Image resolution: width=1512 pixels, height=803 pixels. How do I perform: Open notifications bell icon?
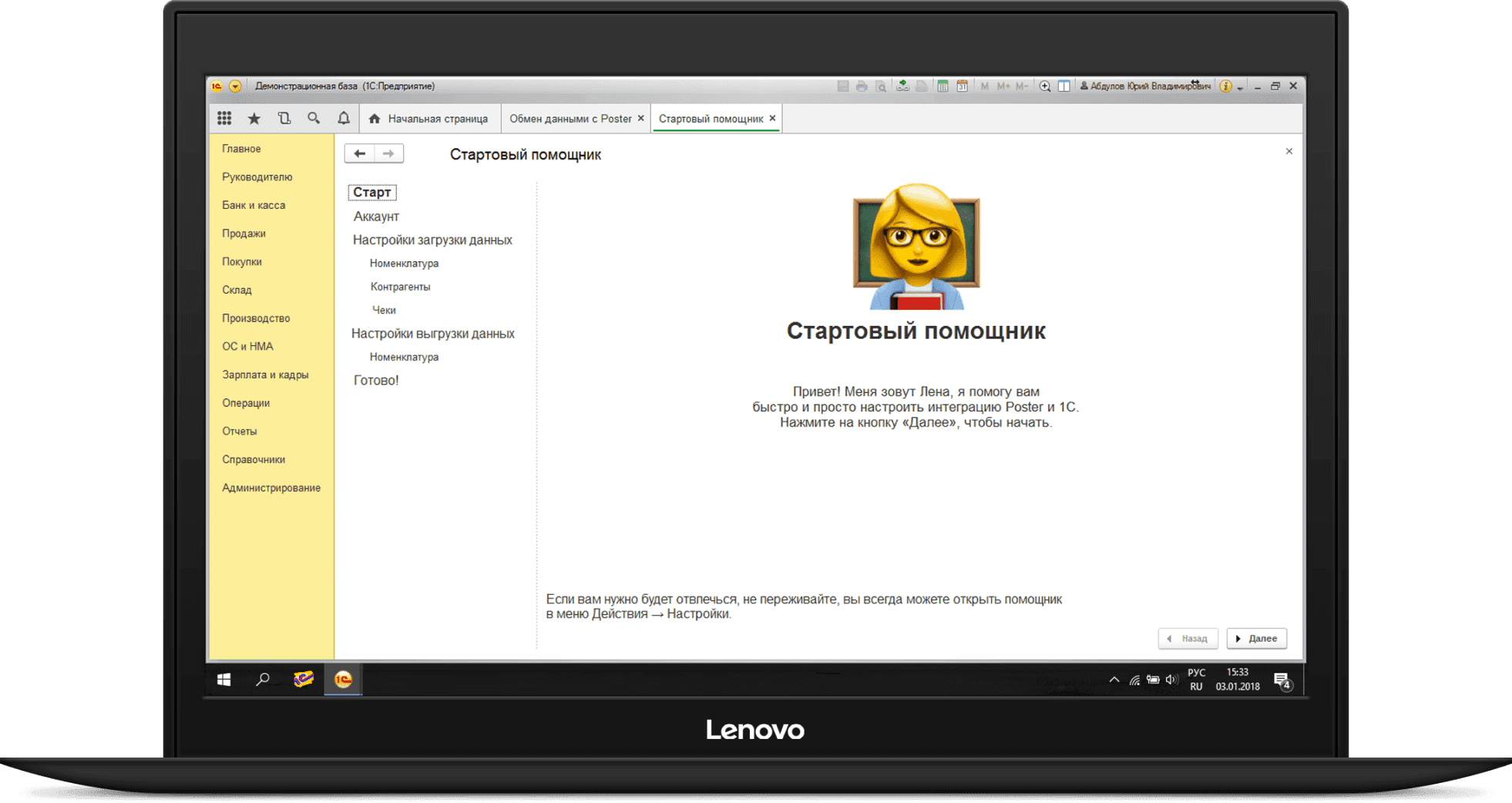pyautogui.click(x=344, y=118)
